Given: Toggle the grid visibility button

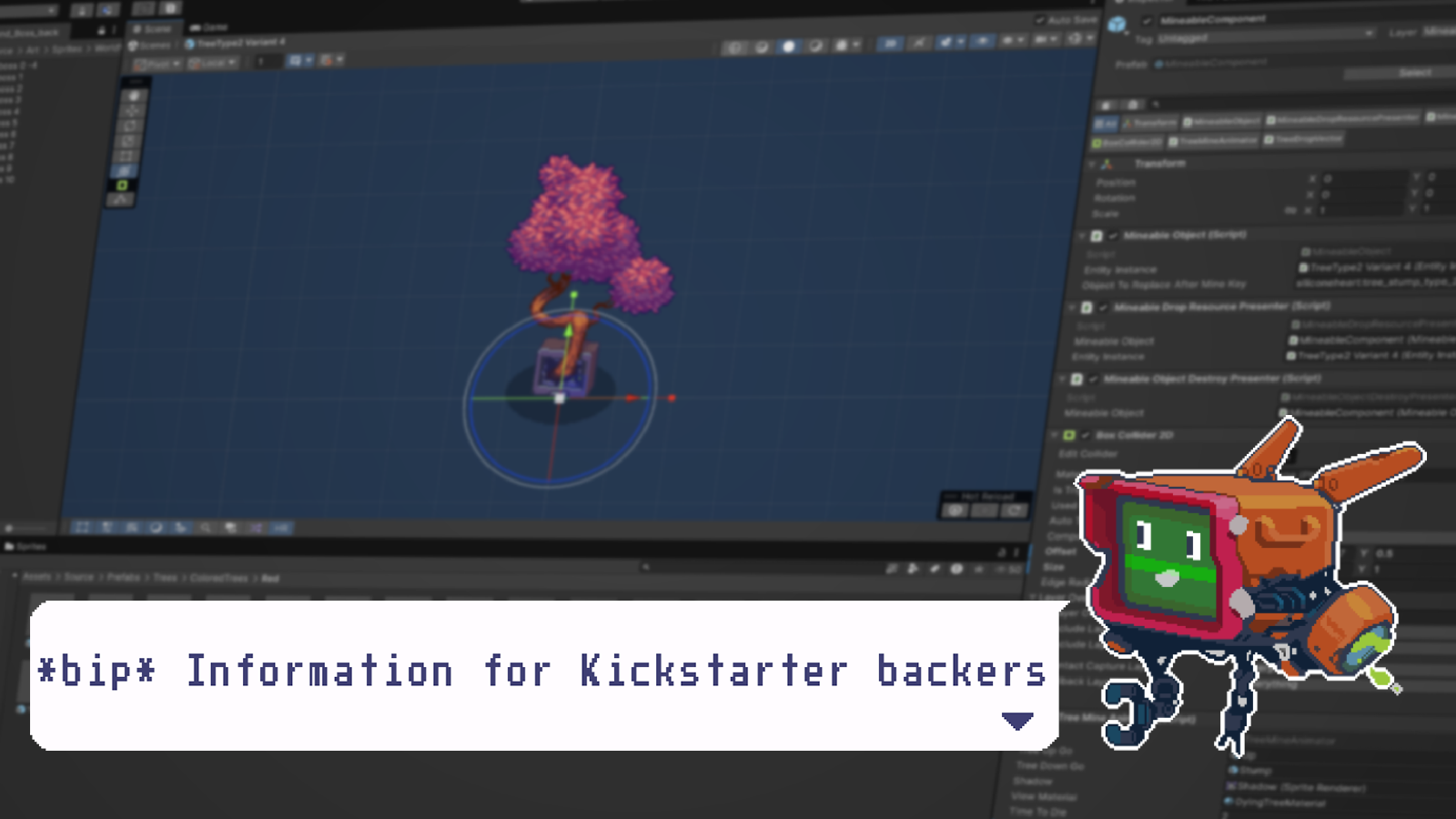Looking at the screenshot, I should (295, 60).
